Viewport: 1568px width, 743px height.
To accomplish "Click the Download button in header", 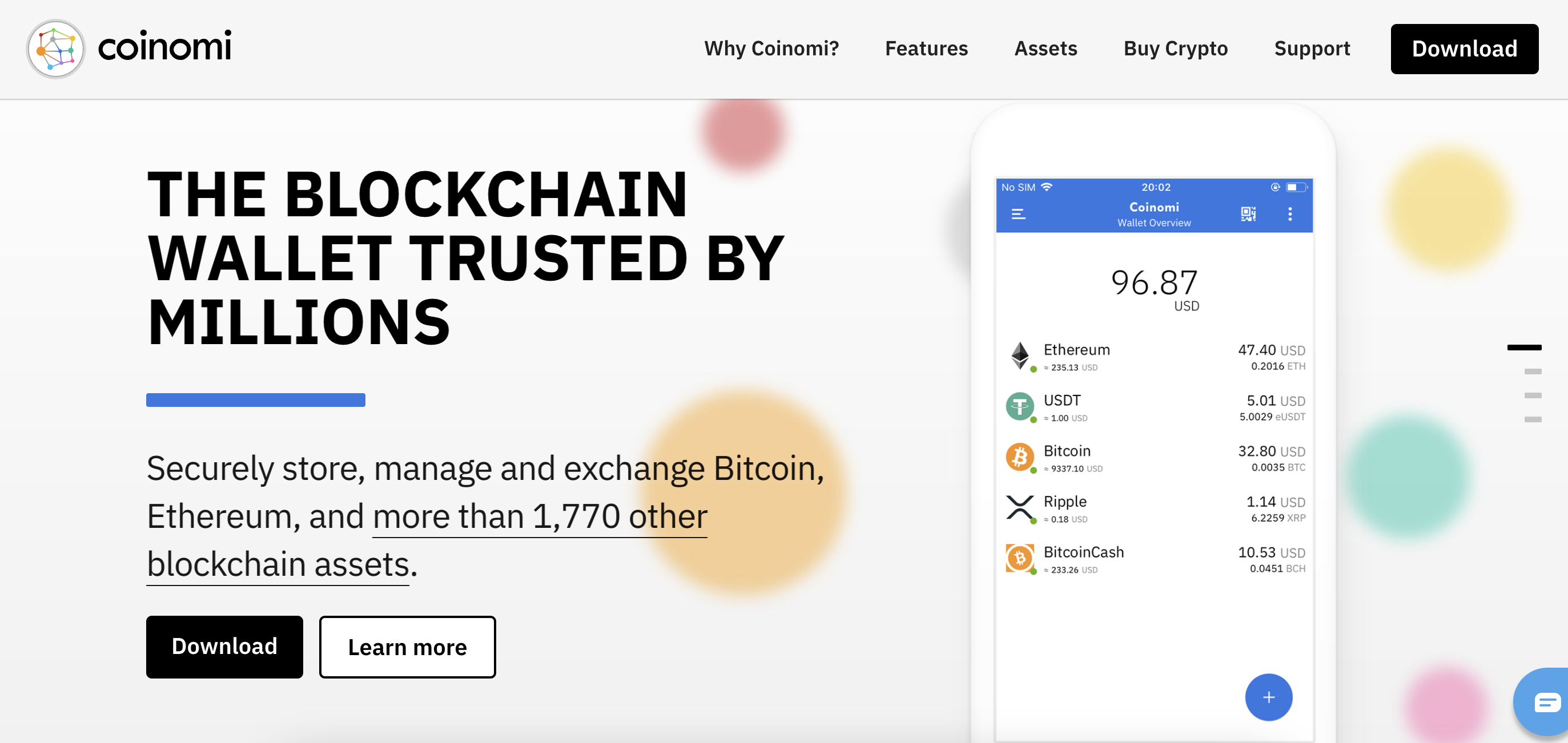I will click(1464, 49).
